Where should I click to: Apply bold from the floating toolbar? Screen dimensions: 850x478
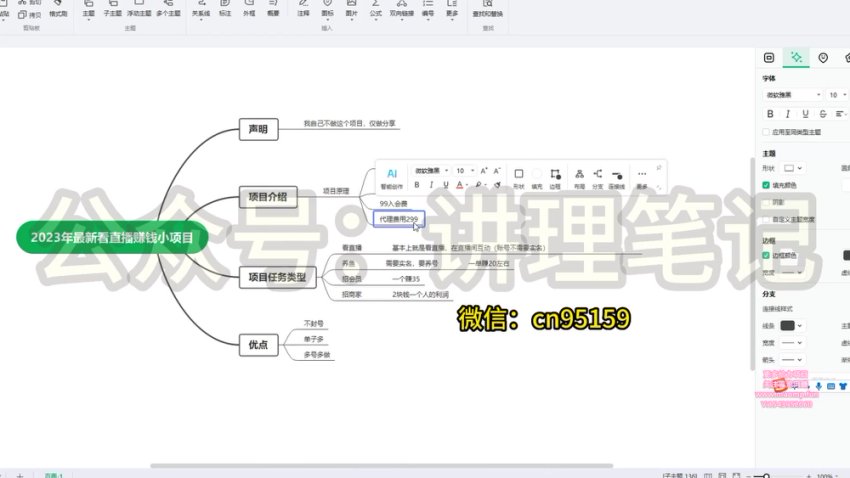tap(417, 185)
